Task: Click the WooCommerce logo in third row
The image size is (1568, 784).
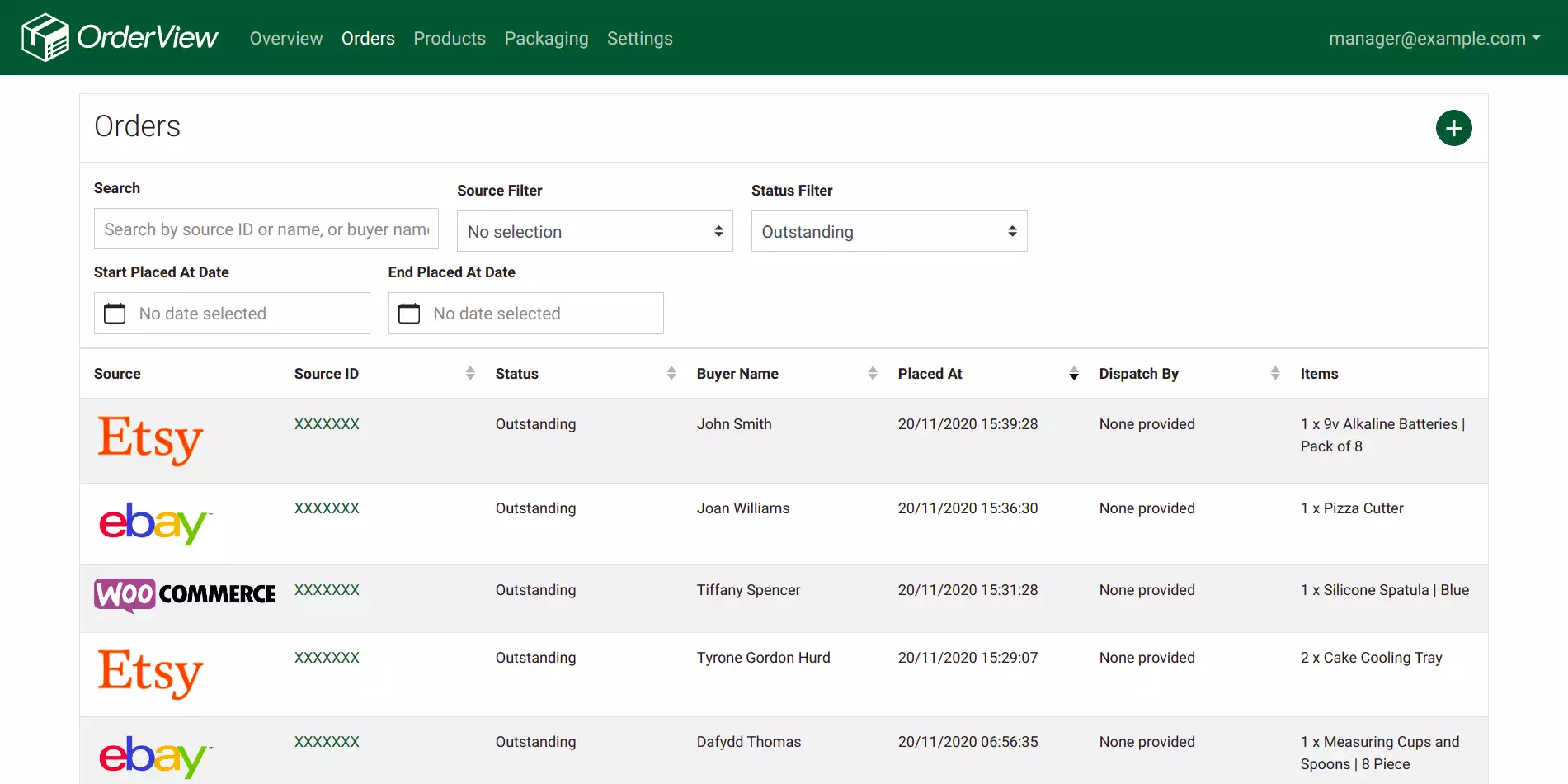Action: click(x=185, y=595)
